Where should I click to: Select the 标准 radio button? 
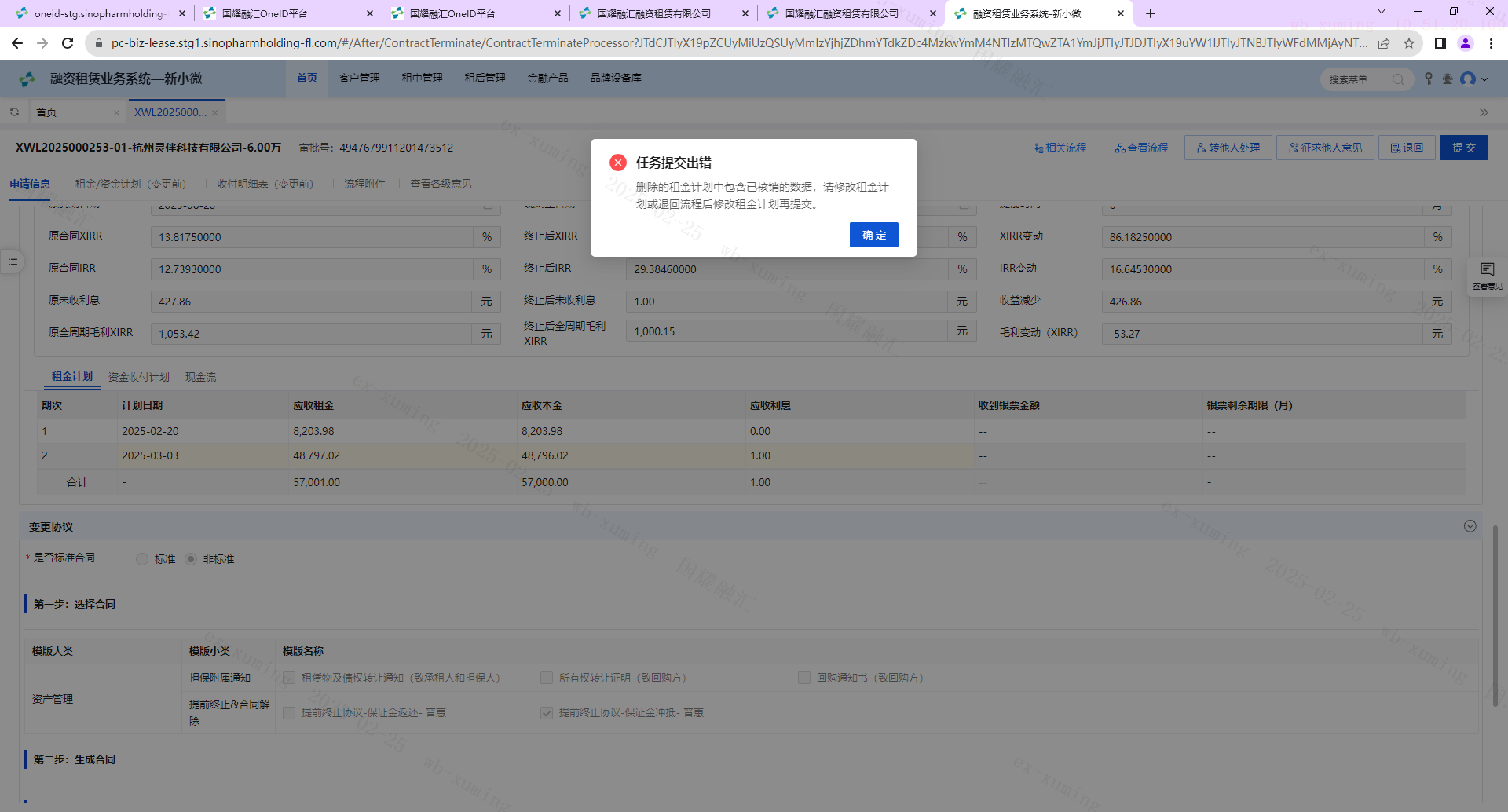142,559
